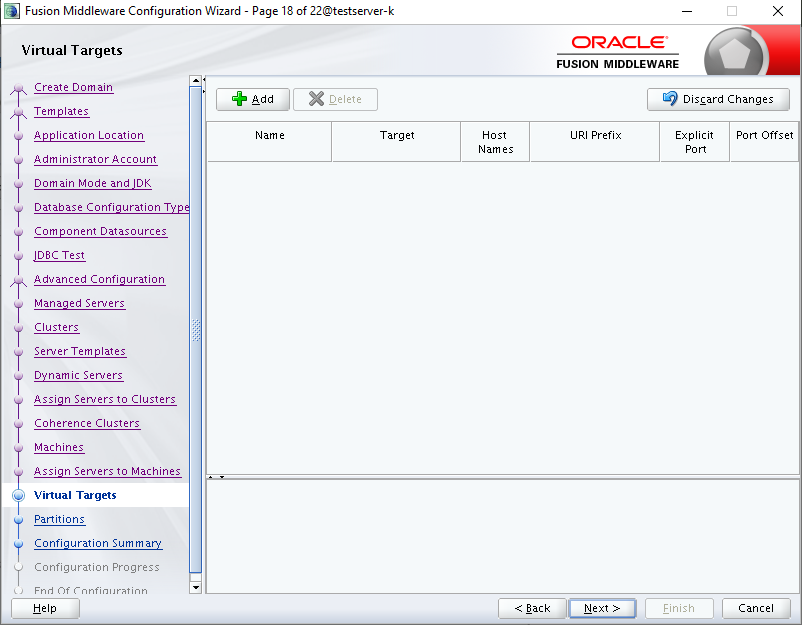This screenshot has width=802, height=625.
Task: Click the Configuration Summary step bullet icon
Action: pos(18,544)
